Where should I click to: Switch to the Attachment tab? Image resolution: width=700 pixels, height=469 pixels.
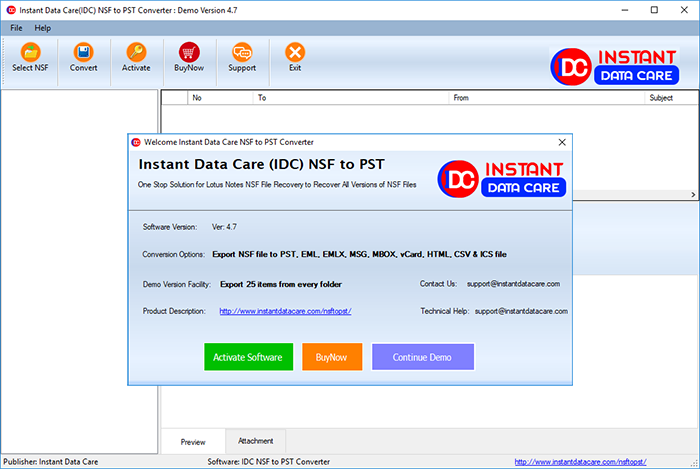coord(256,441)
